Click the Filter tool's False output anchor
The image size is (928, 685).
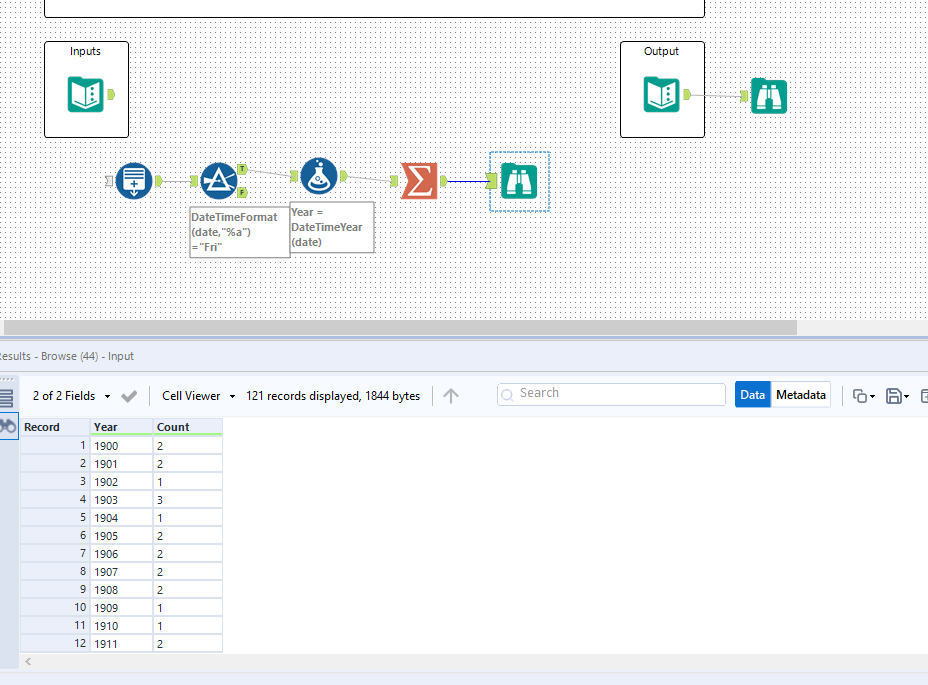click(243, 192)
